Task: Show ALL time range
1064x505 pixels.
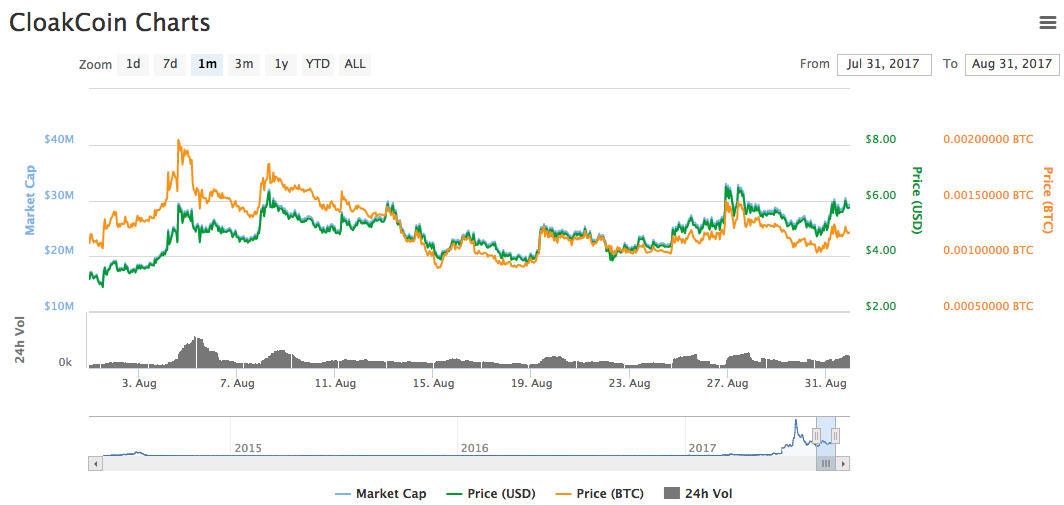Action: tap(355, 64)
